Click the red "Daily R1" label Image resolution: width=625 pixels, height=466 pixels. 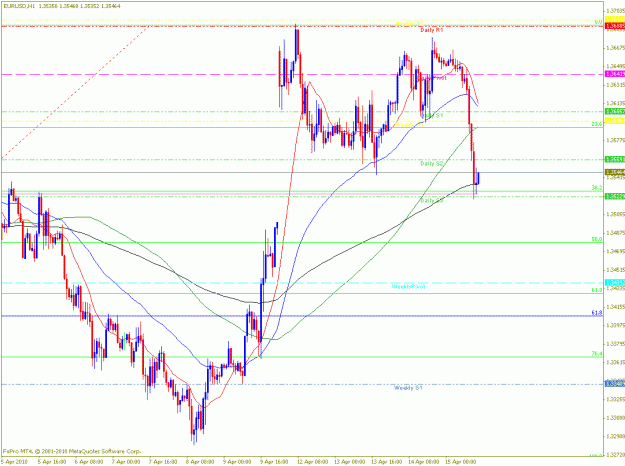(432, 30)
